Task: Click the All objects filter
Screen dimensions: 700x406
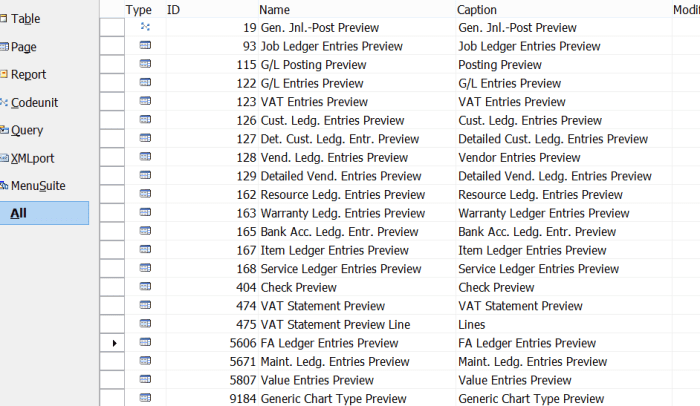Action: click(19, 213)
